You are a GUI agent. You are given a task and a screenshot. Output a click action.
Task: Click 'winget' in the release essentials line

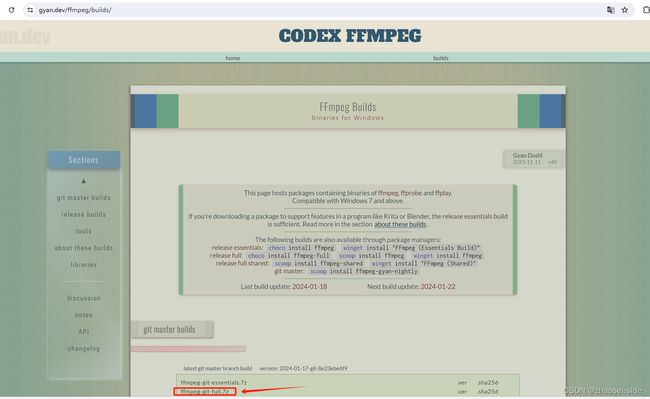(353, 248)
